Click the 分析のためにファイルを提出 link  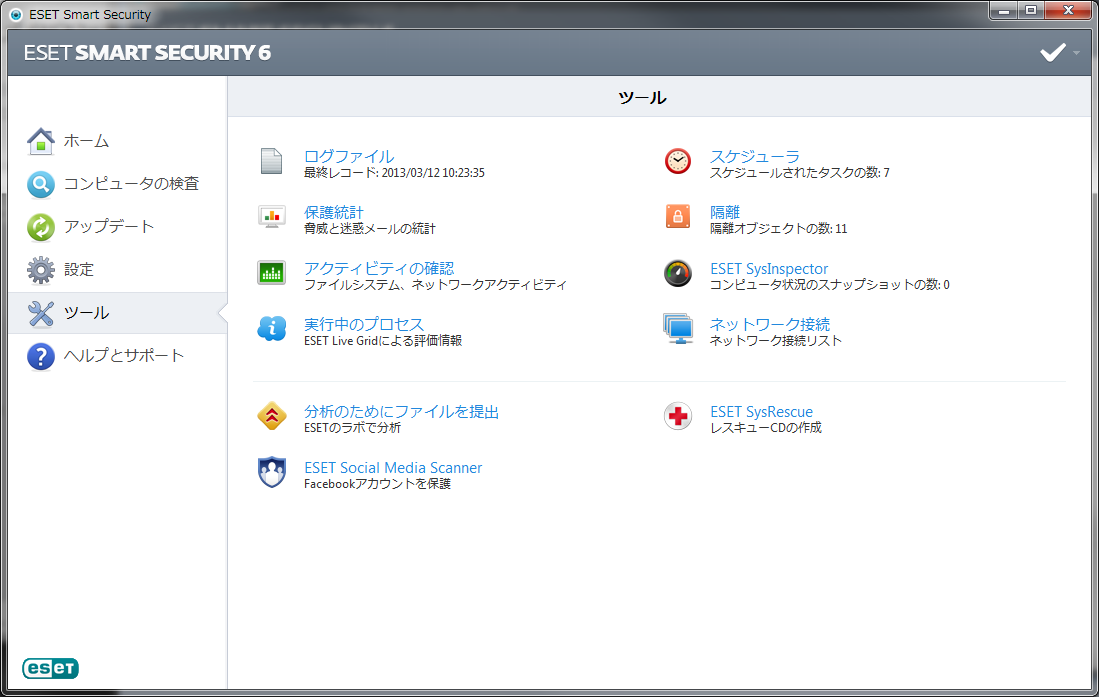(x=402, y=412)
